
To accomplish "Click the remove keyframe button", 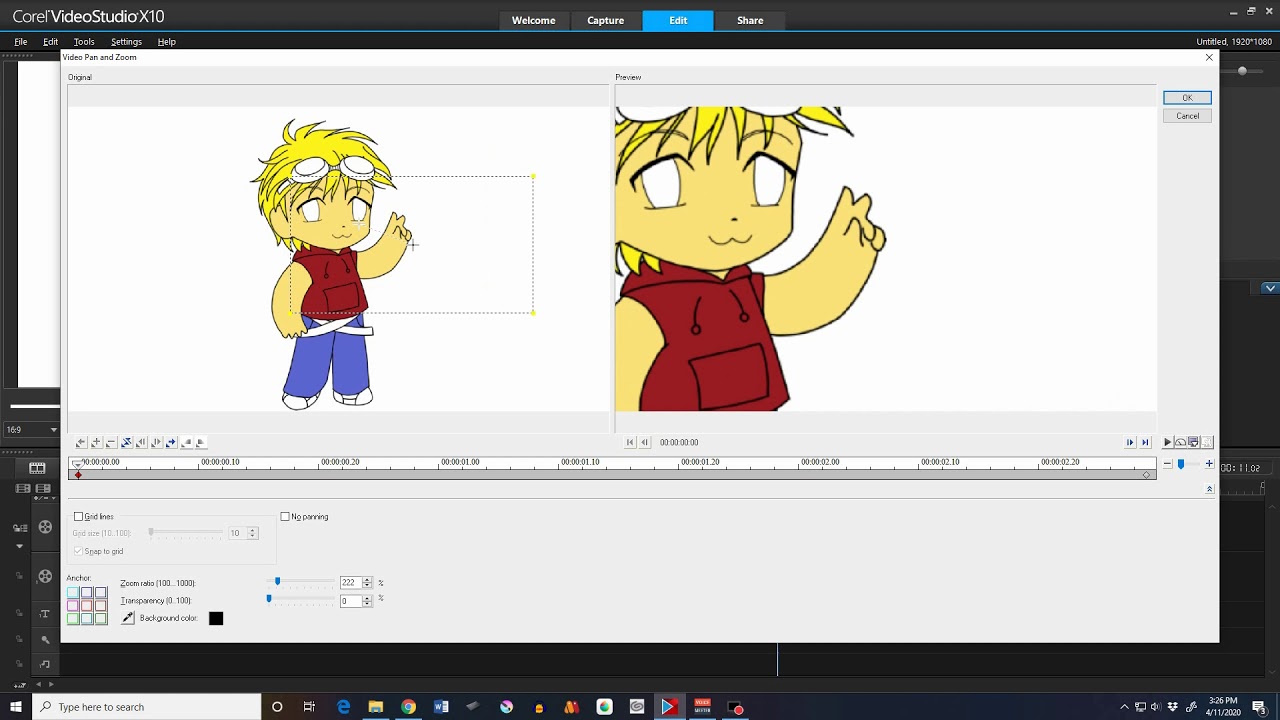I will 111,442.
